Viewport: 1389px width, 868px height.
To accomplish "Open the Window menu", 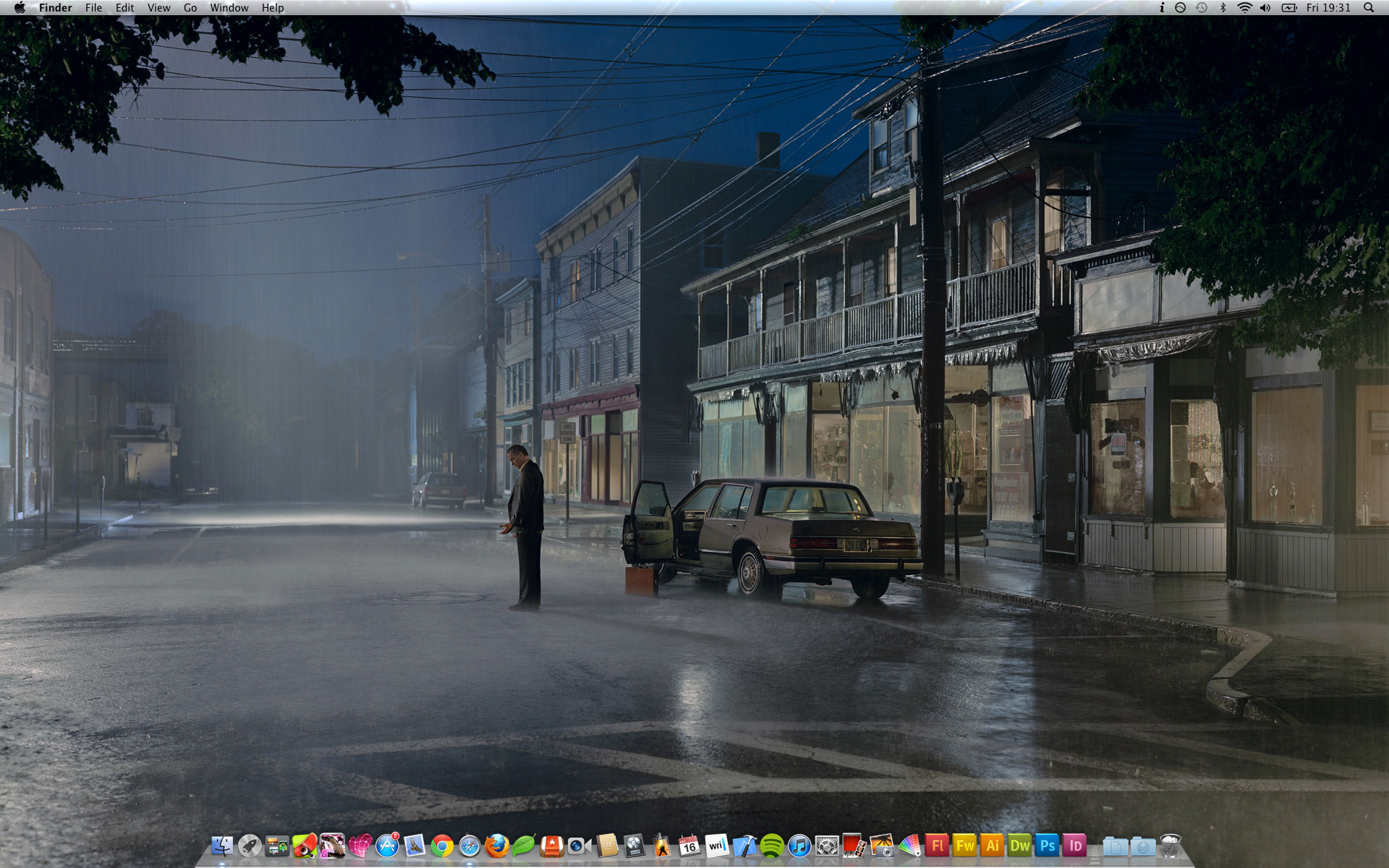I will pos(229,7).
